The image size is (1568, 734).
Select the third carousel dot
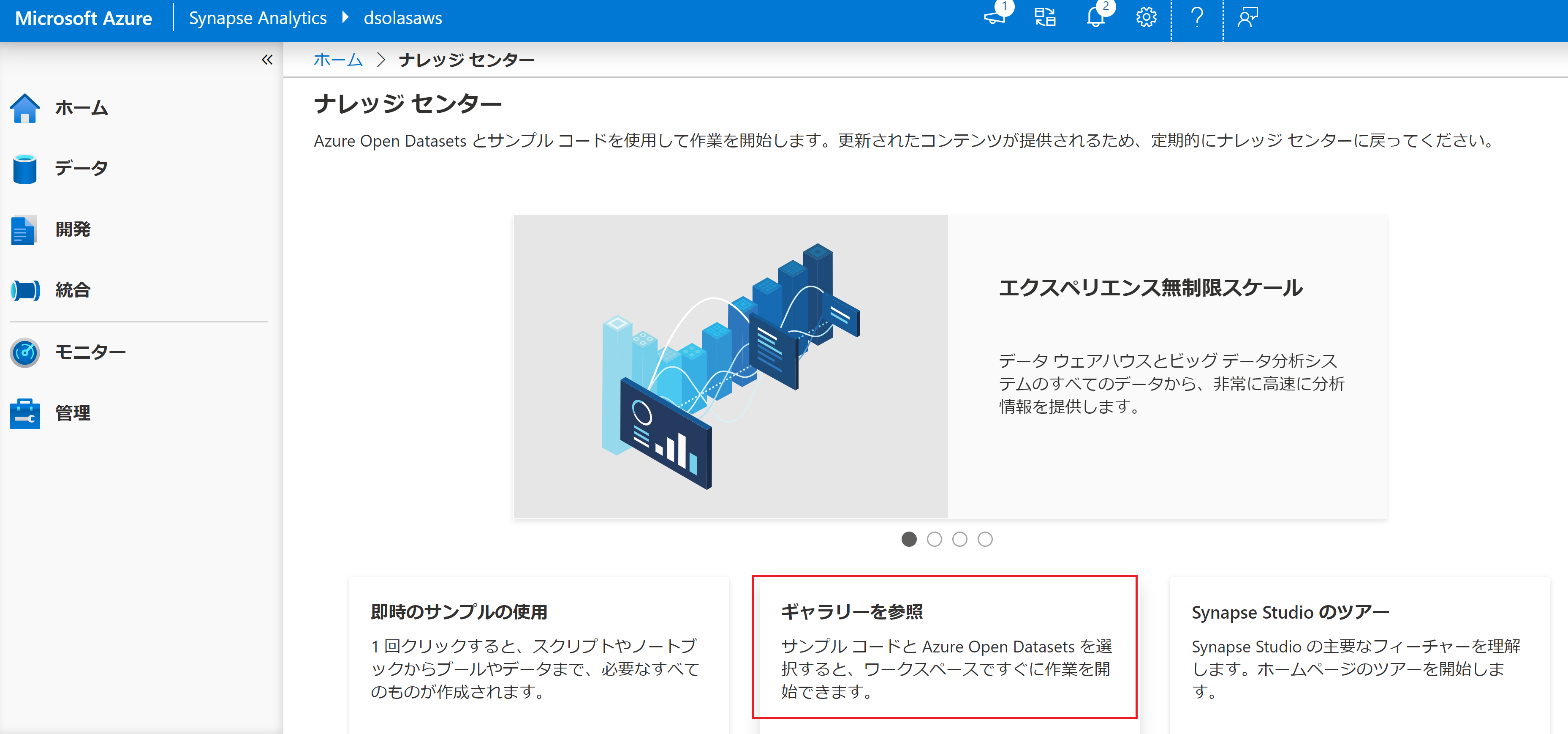pos(960,539)
